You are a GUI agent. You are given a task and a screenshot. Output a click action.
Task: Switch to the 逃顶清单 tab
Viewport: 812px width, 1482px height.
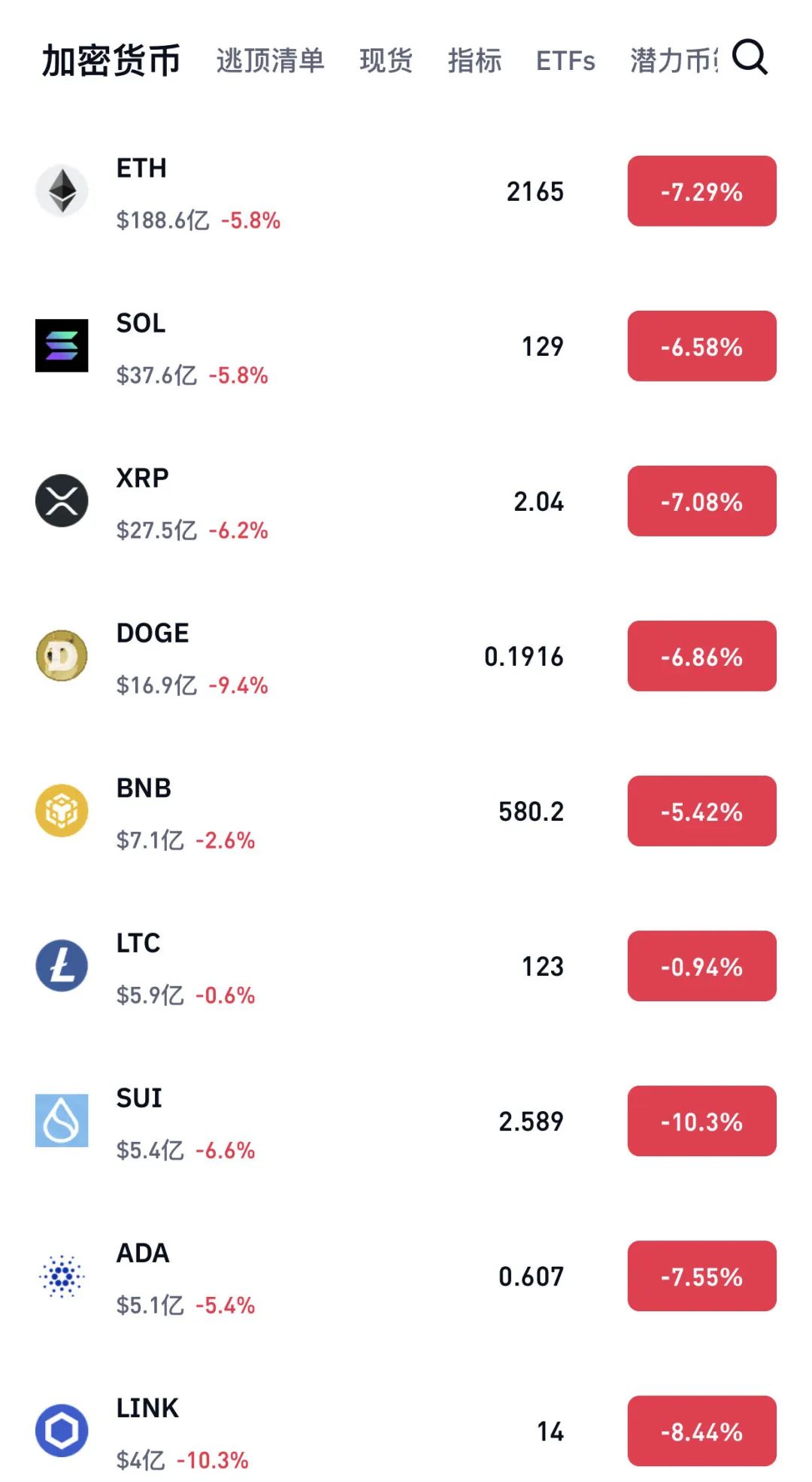pyautogui.click(x=271, y=60)
